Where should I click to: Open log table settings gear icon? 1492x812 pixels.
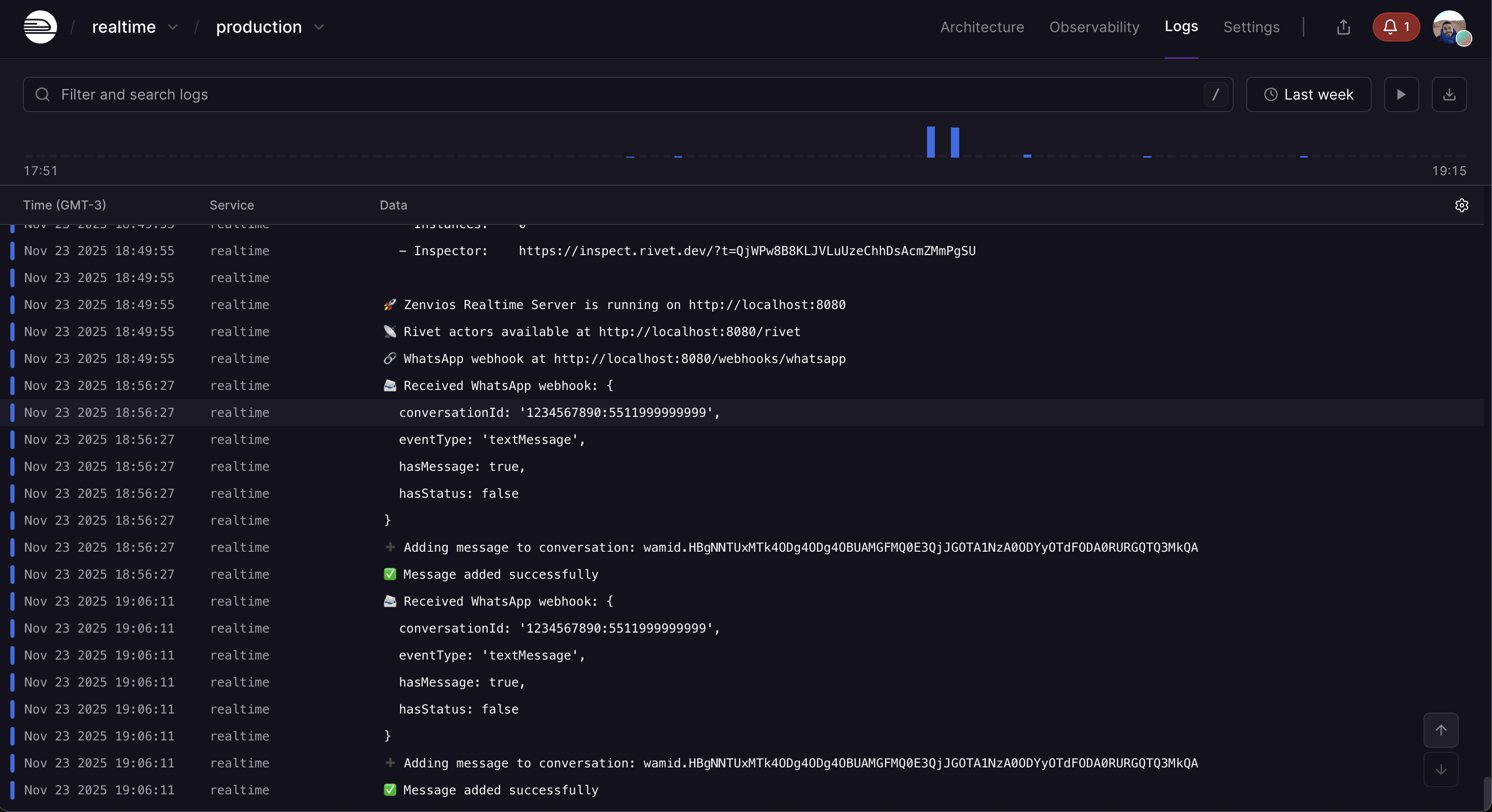pyautogui.click(x=1461, y=205)
